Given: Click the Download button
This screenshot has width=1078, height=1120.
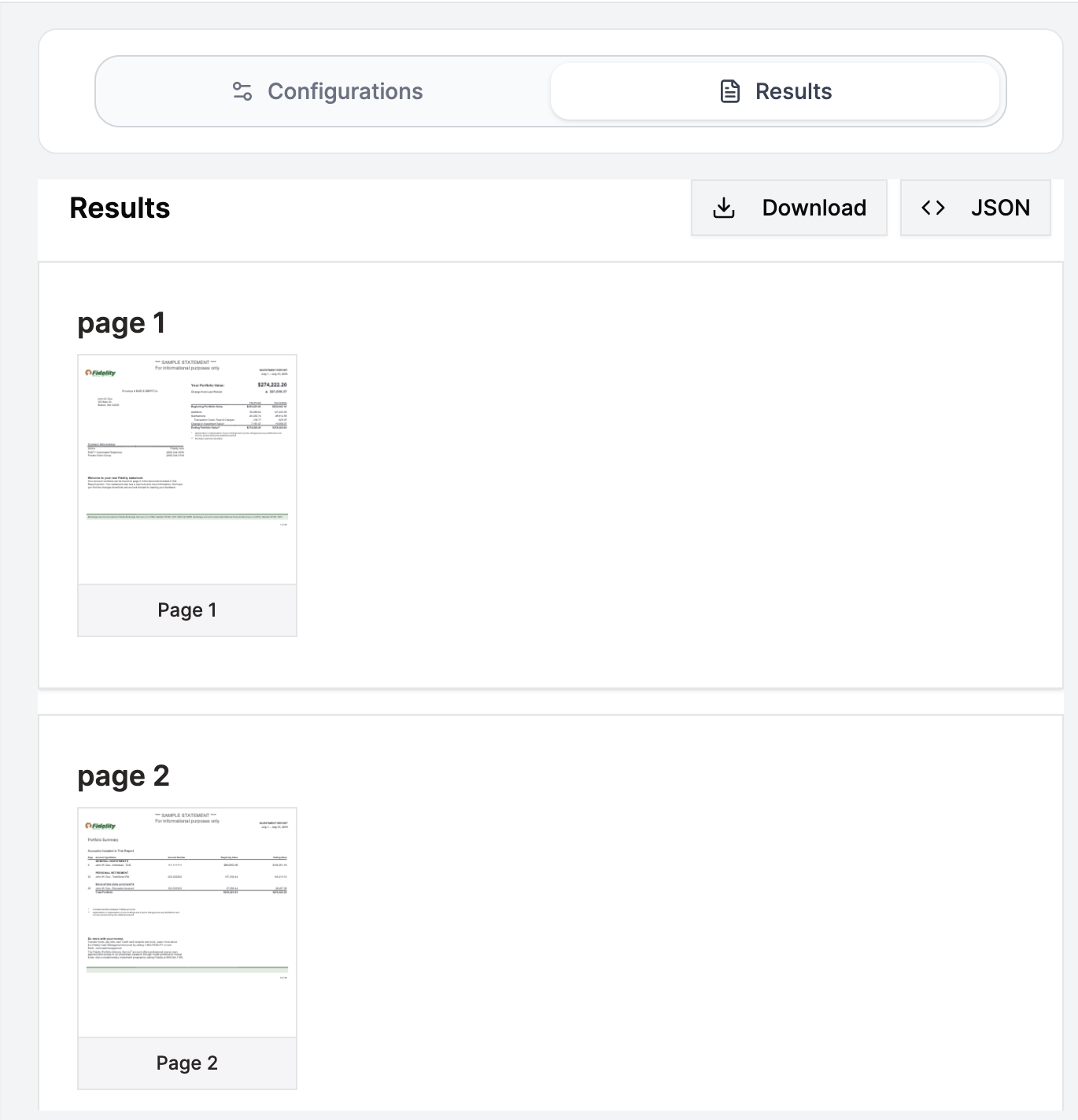Looking at the screenshot, I should coord(789,207).
